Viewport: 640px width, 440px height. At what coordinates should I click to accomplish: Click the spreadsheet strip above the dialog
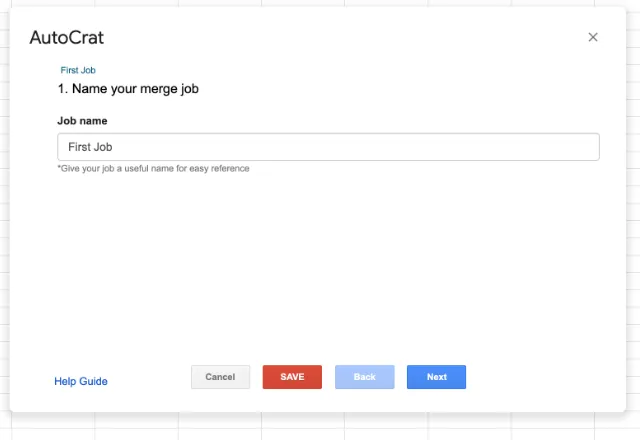320,3
